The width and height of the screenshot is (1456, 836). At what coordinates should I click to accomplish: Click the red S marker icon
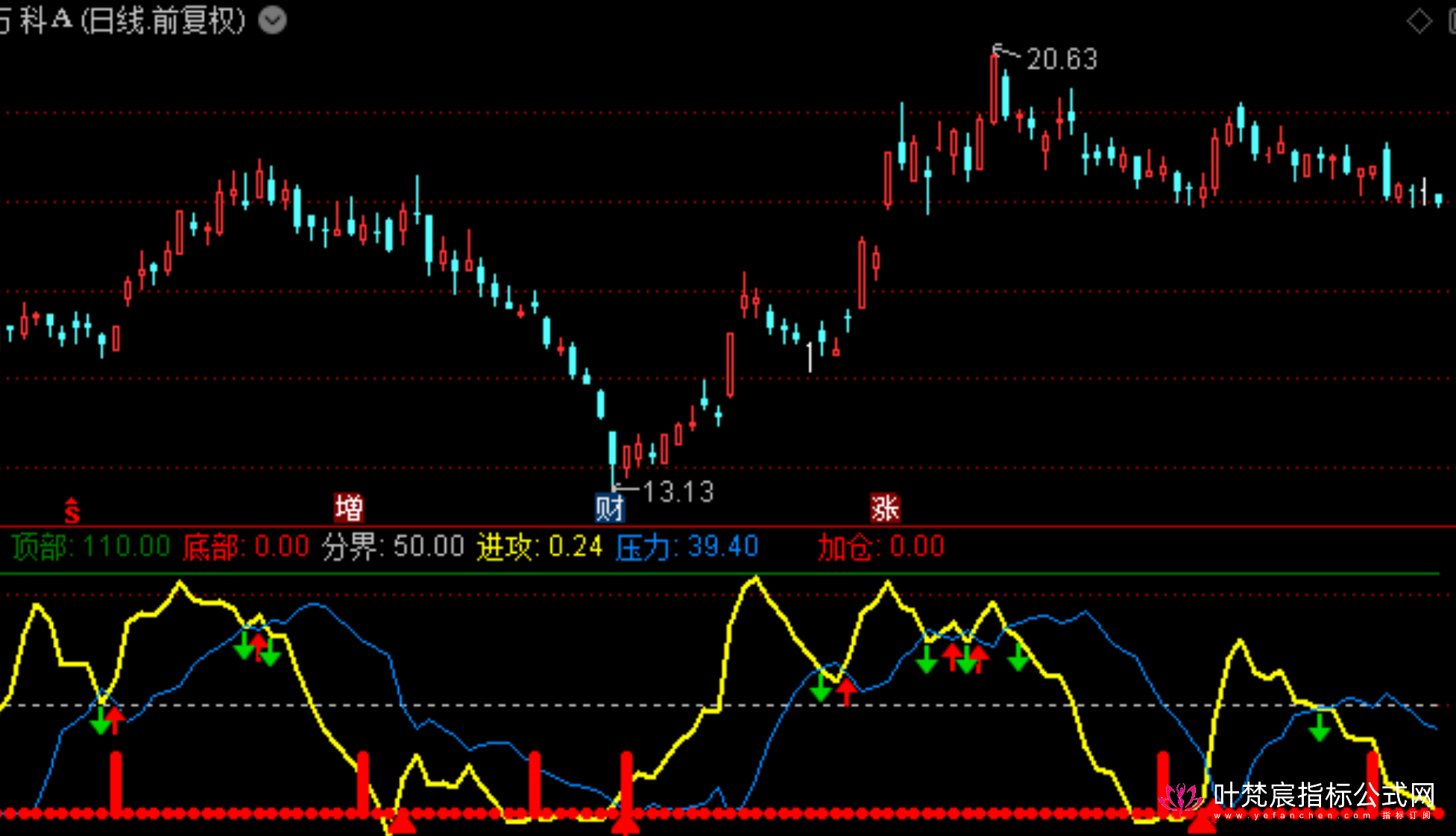pyautogui.click(x=72, y=510)
